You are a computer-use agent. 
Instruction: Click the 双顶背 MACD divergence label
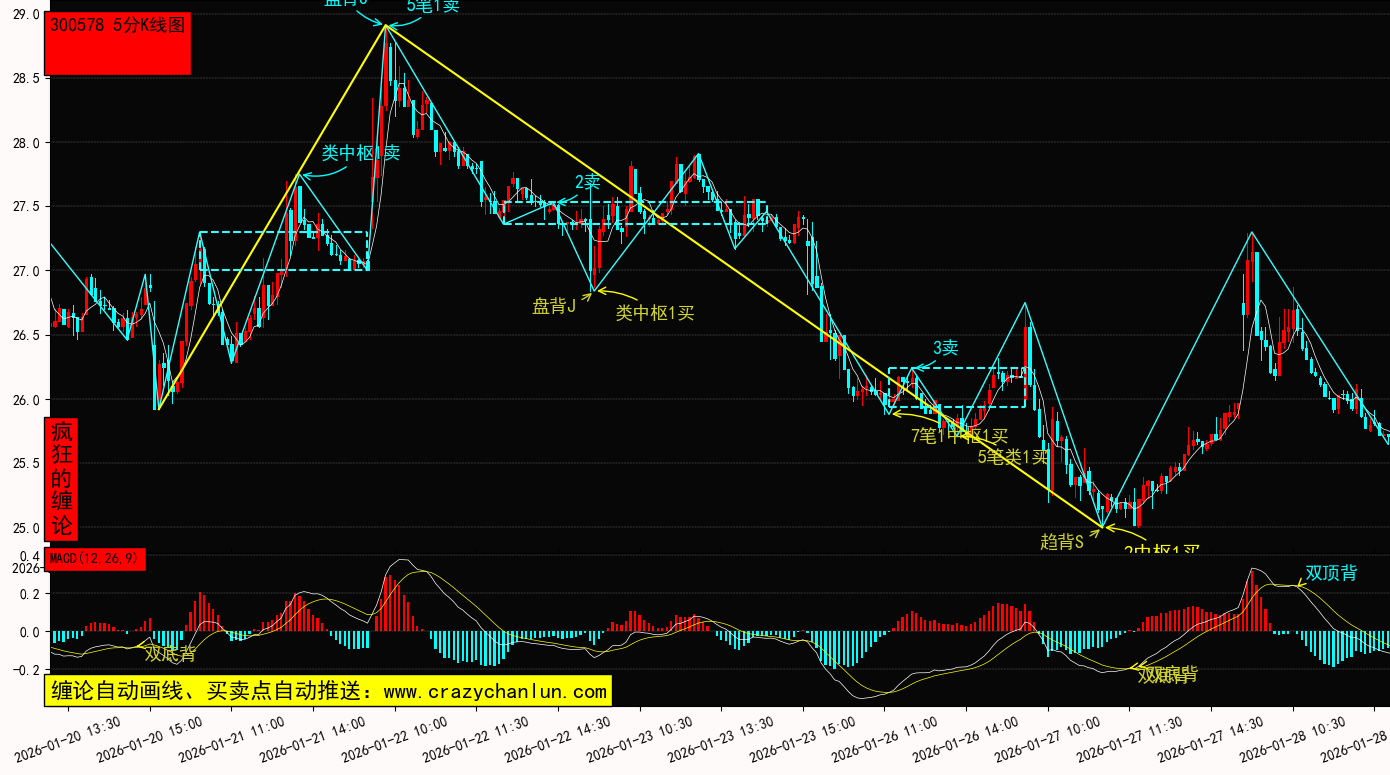[x=1331, y=573]
